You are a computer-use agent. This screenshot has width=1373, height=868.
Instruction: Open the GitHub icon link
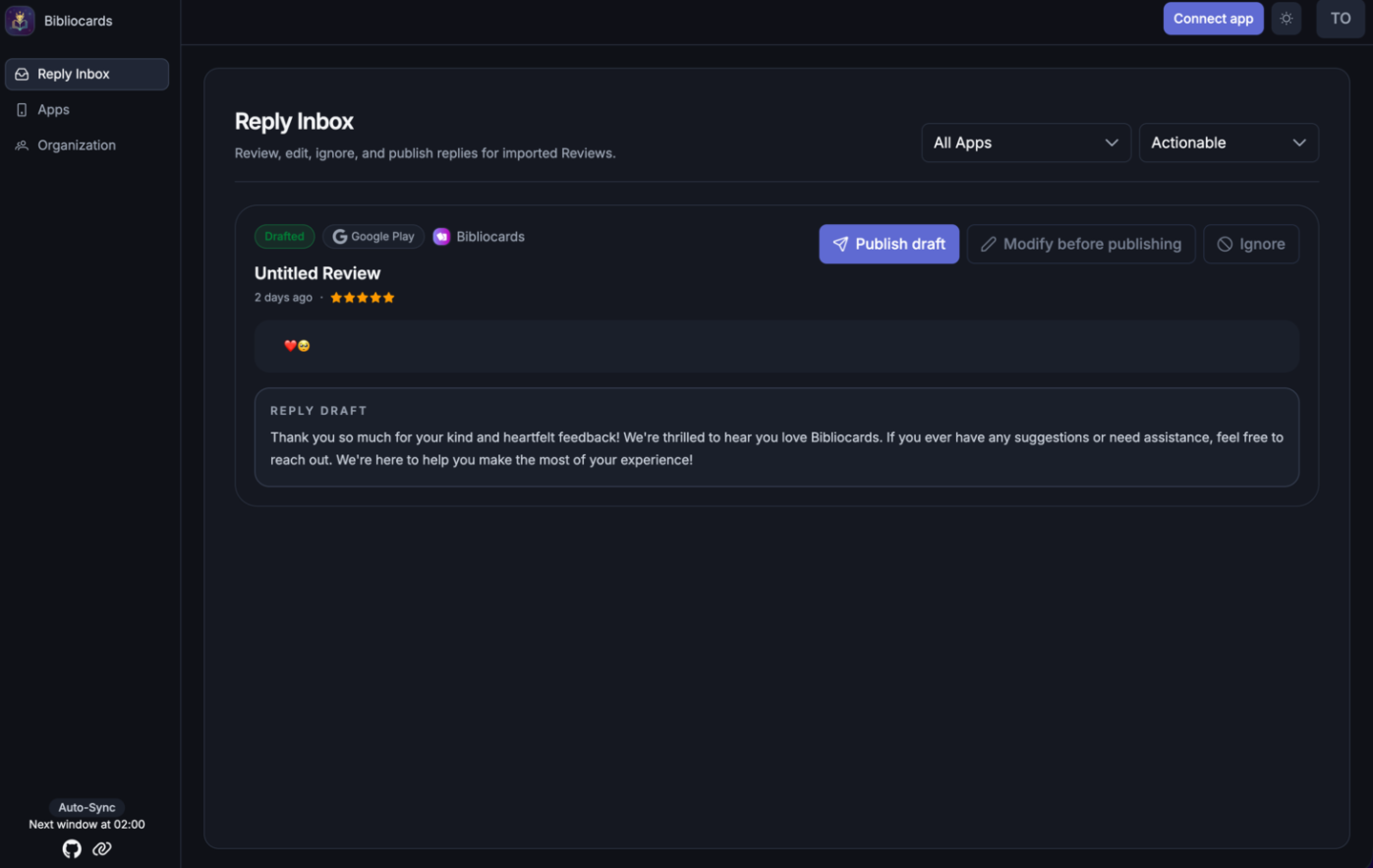72,849
